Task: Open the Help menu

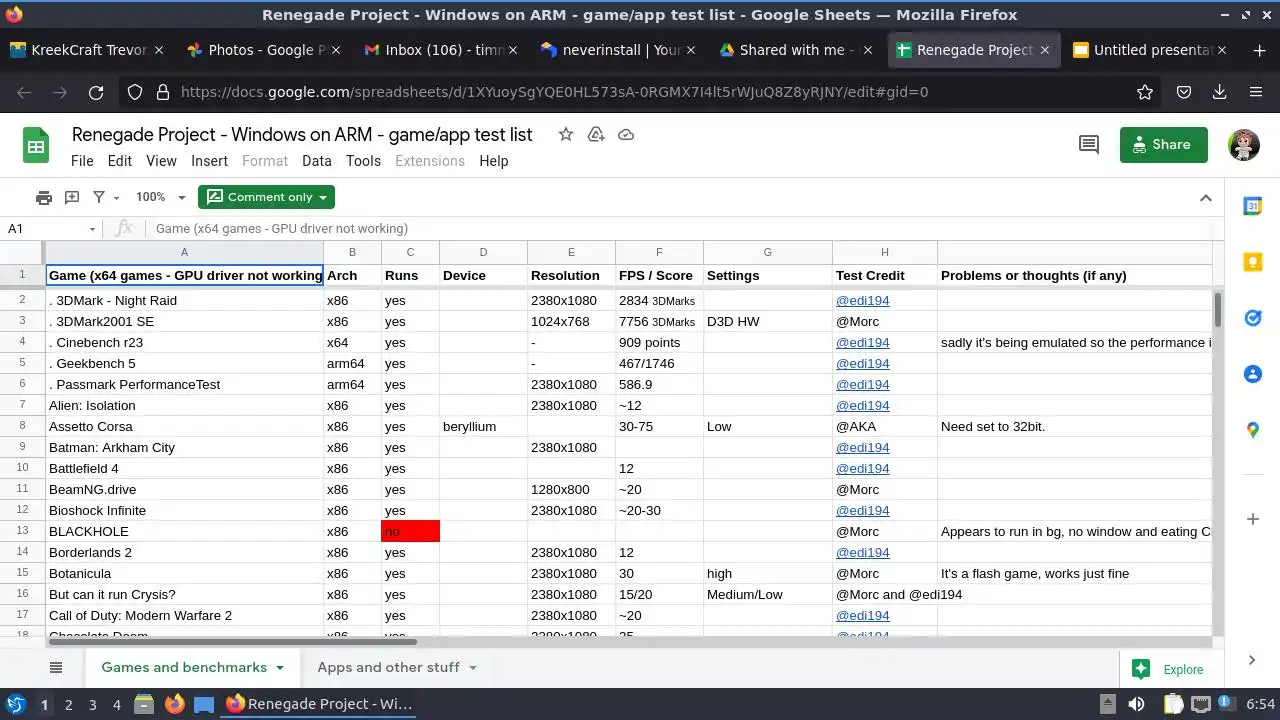Action: pos(494,161)
